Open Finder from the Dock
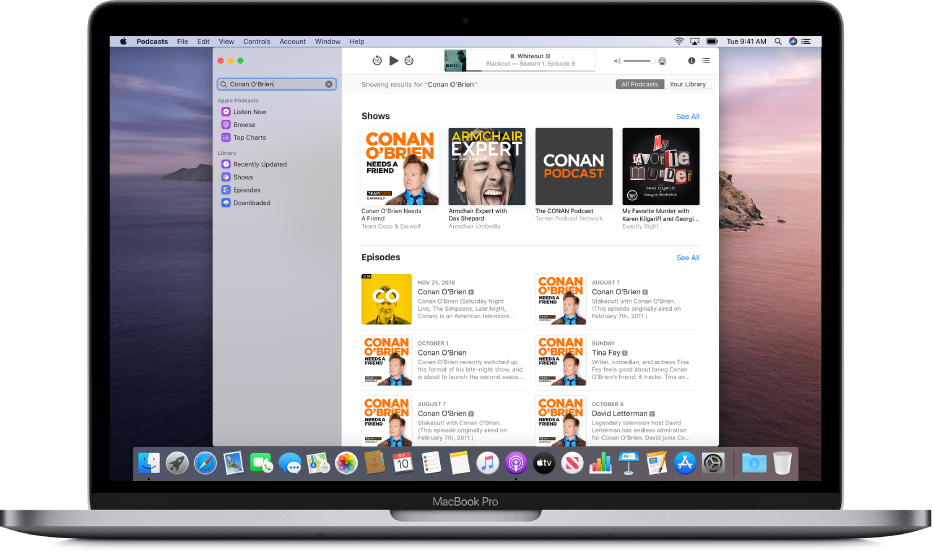 pyautogui.click(x=149, y=463)
